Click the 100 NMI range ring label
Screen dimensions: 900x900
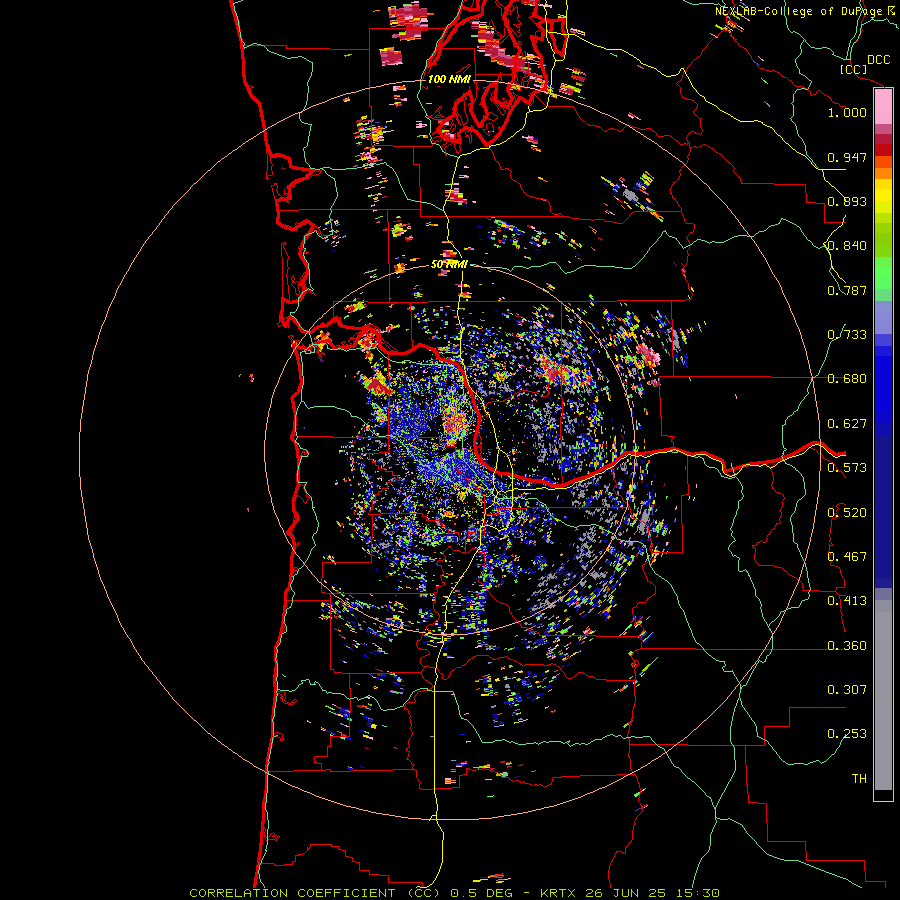[449, 79]
